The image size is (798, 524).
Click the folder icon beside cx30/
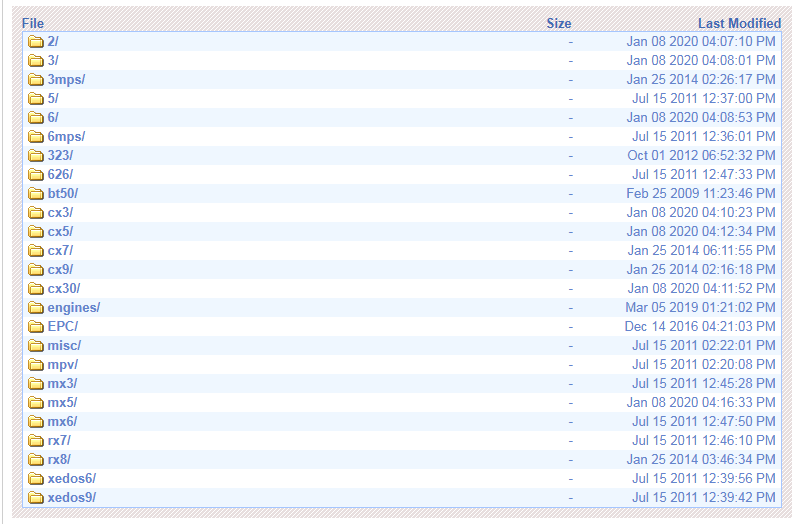[36, 289]
